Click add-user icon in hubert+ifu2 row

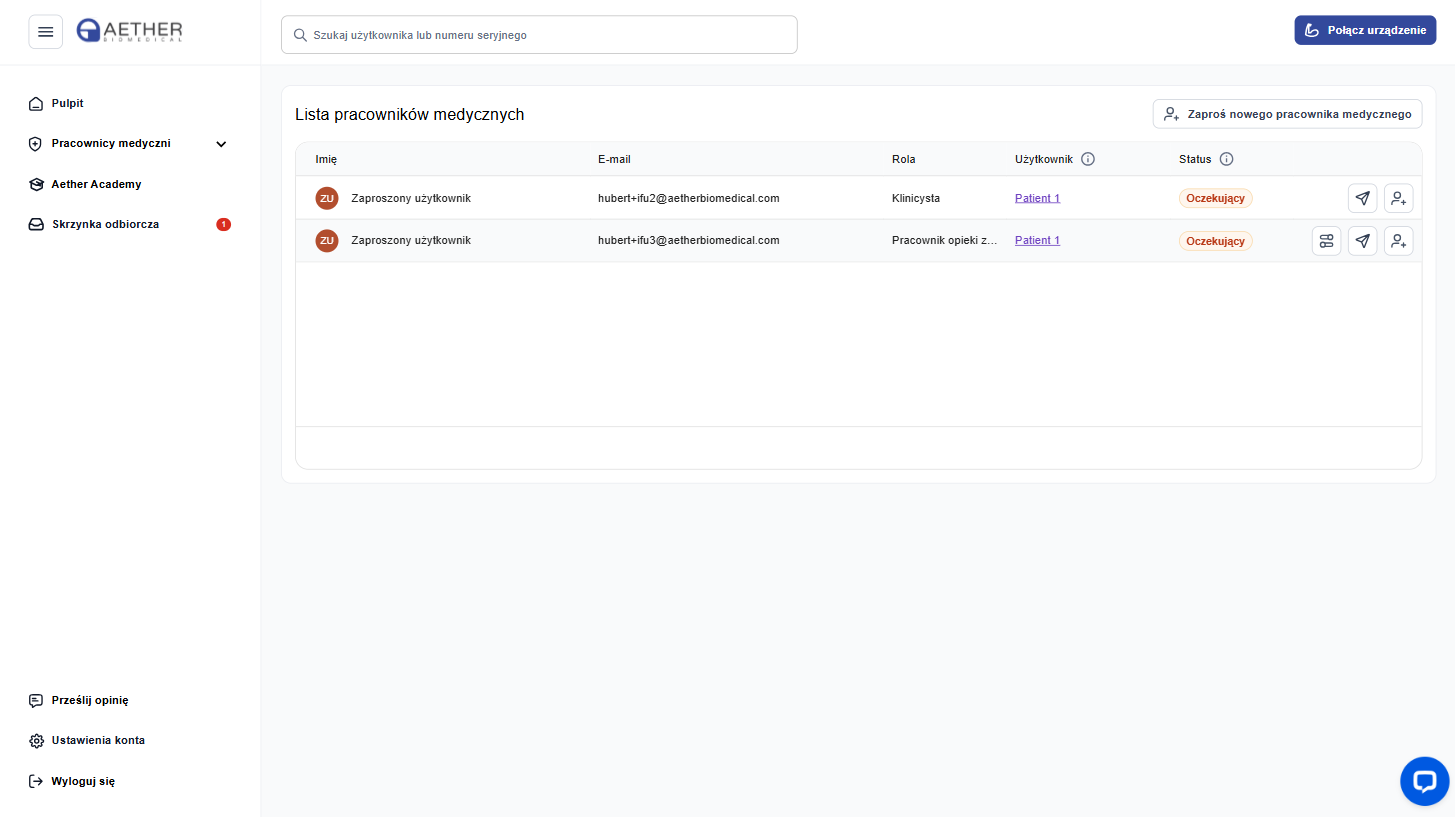(x=1399, y=198)
